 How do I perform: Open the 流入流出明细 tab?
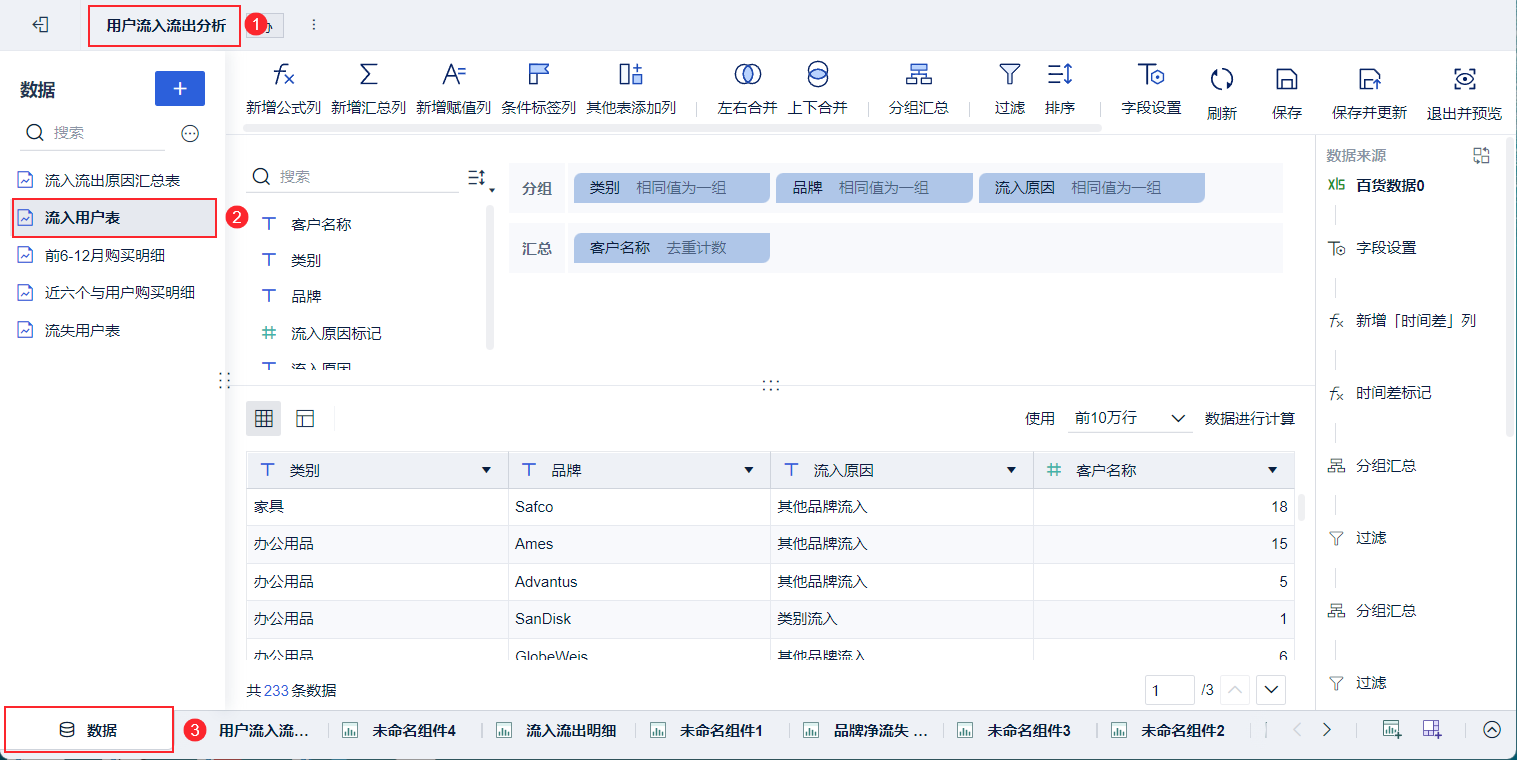click(555, 730)
